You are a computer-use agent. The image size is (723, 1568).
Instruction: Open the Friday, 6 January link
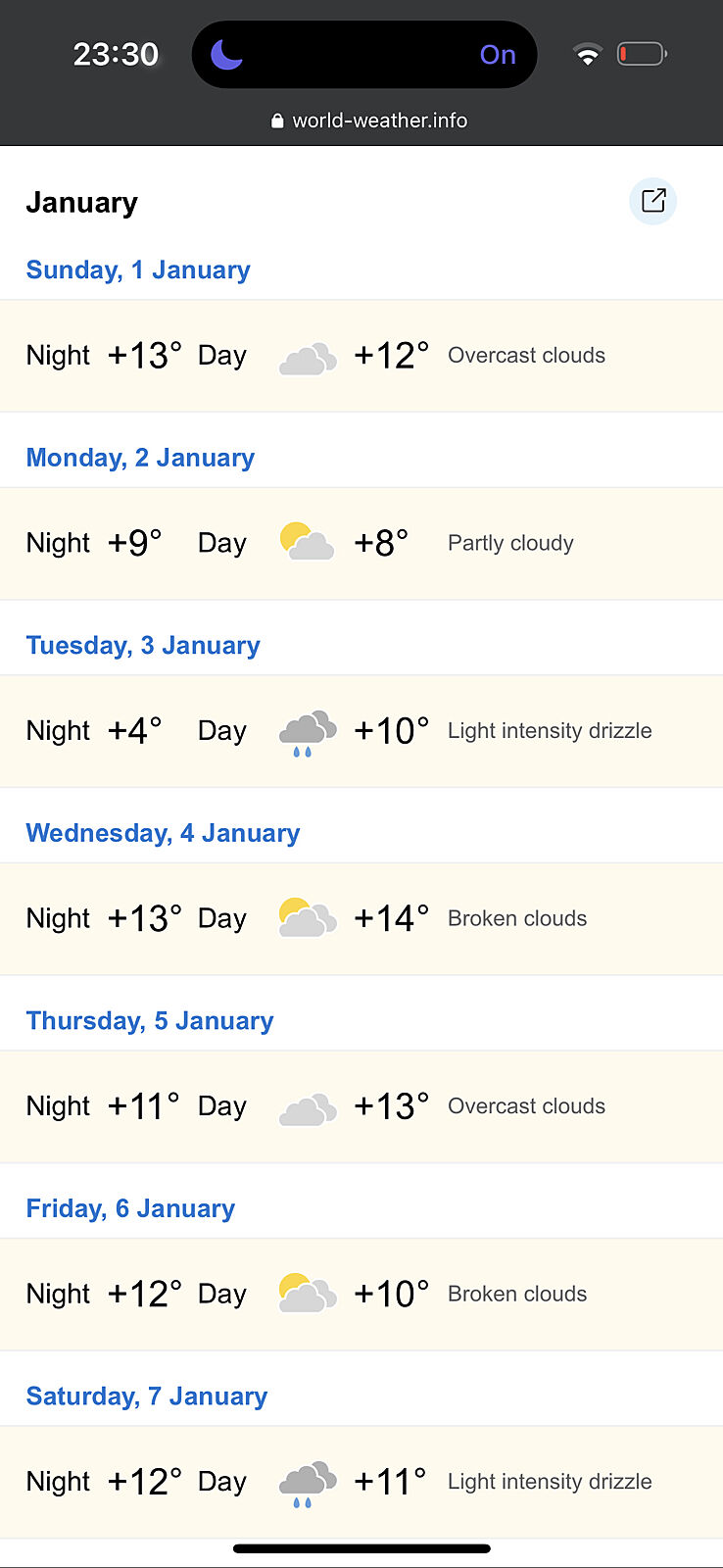[x=130, y=1208]
